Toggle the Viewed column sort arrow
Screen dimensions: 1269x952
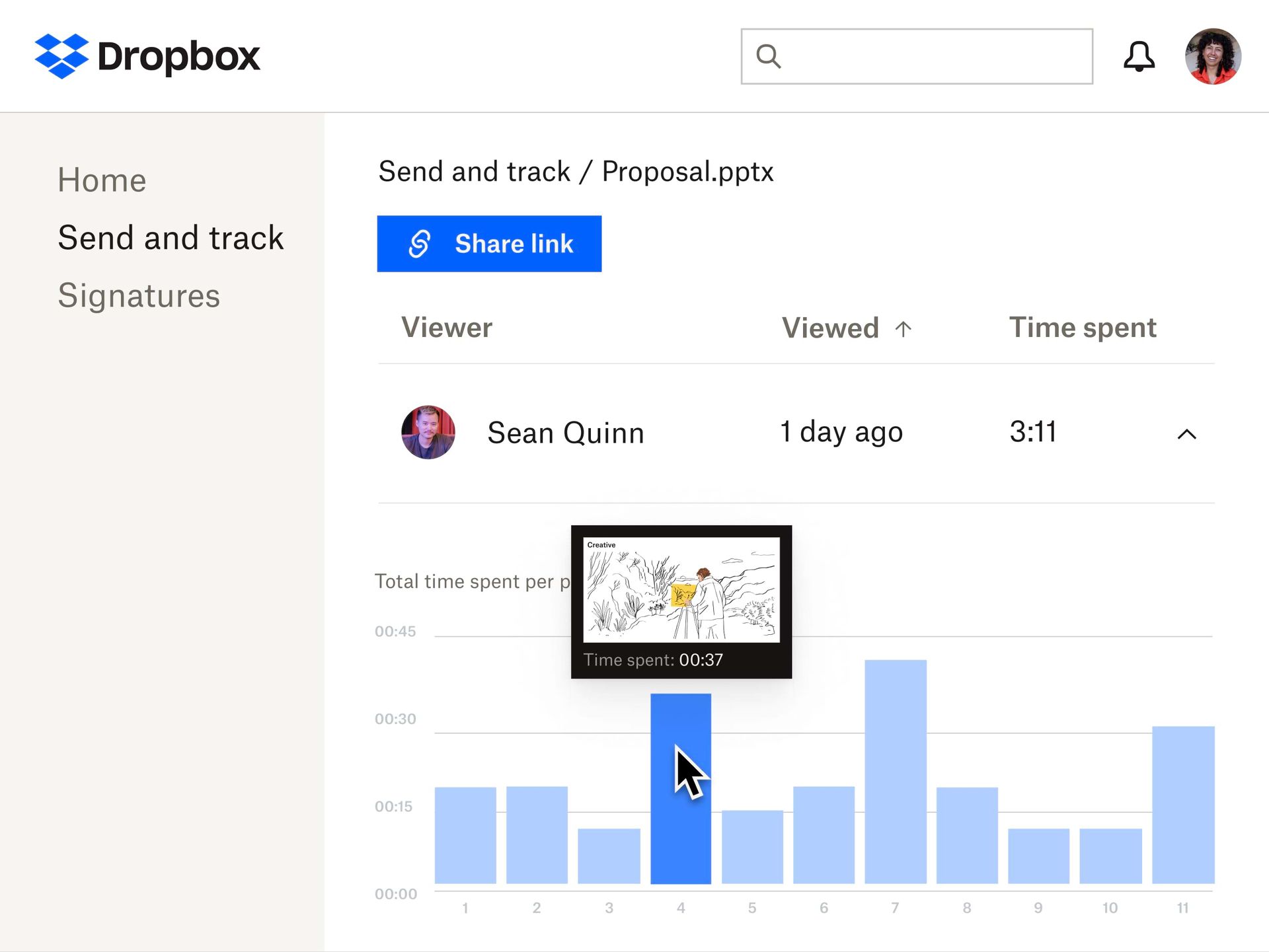point(903,328)
